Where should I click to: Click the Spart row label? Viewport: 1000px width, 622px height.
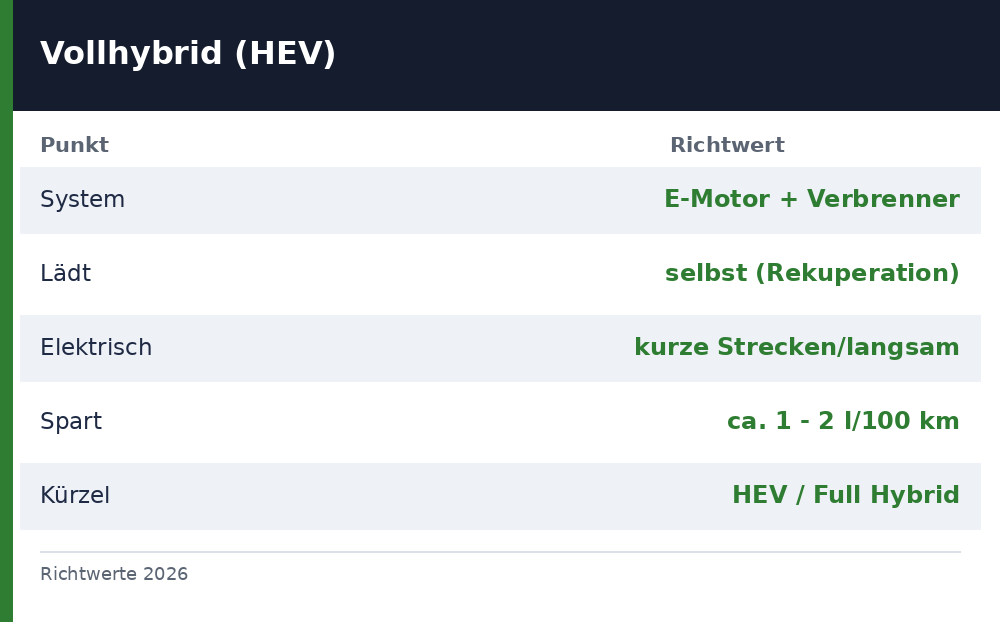point(71,422)
